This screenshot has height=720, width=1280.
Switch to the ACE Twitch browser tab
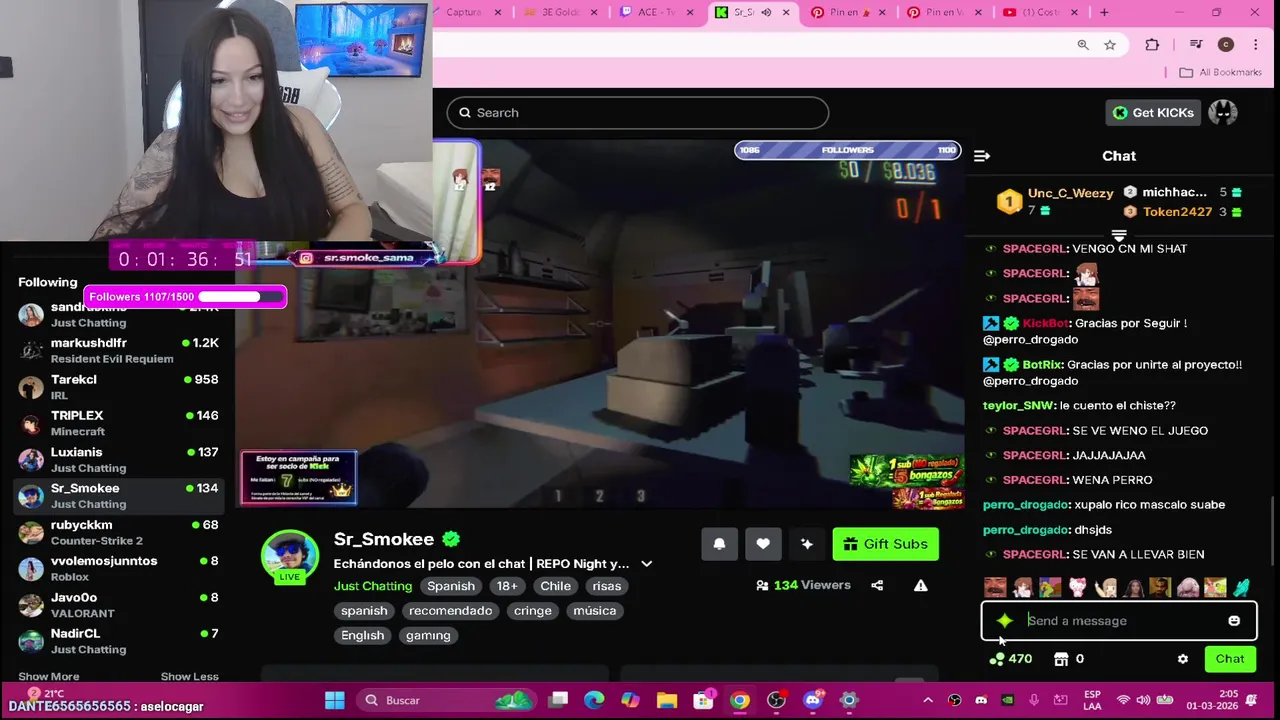click(x=654, y=12)
